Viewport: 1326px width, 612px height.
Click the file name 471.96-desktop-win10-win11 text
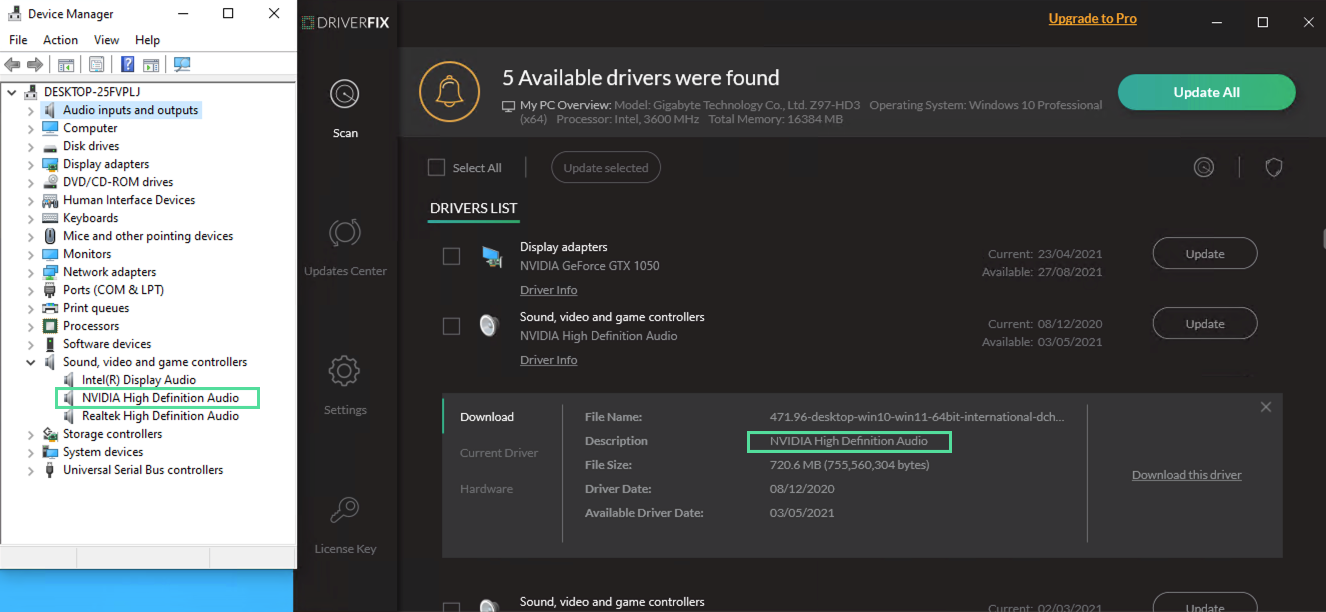tap(917, 417)
